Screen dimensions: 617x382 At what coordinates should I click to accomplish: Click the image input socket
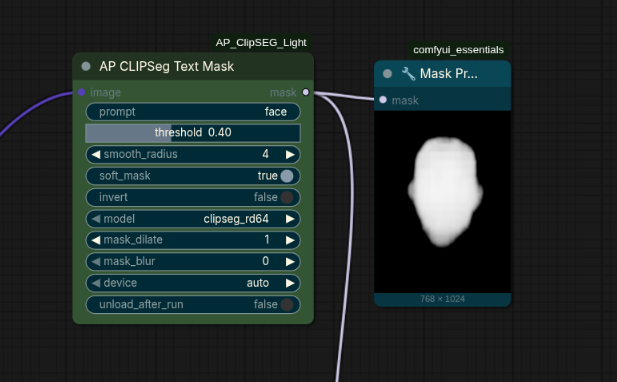pyautogui.click(x=81, y=92)
